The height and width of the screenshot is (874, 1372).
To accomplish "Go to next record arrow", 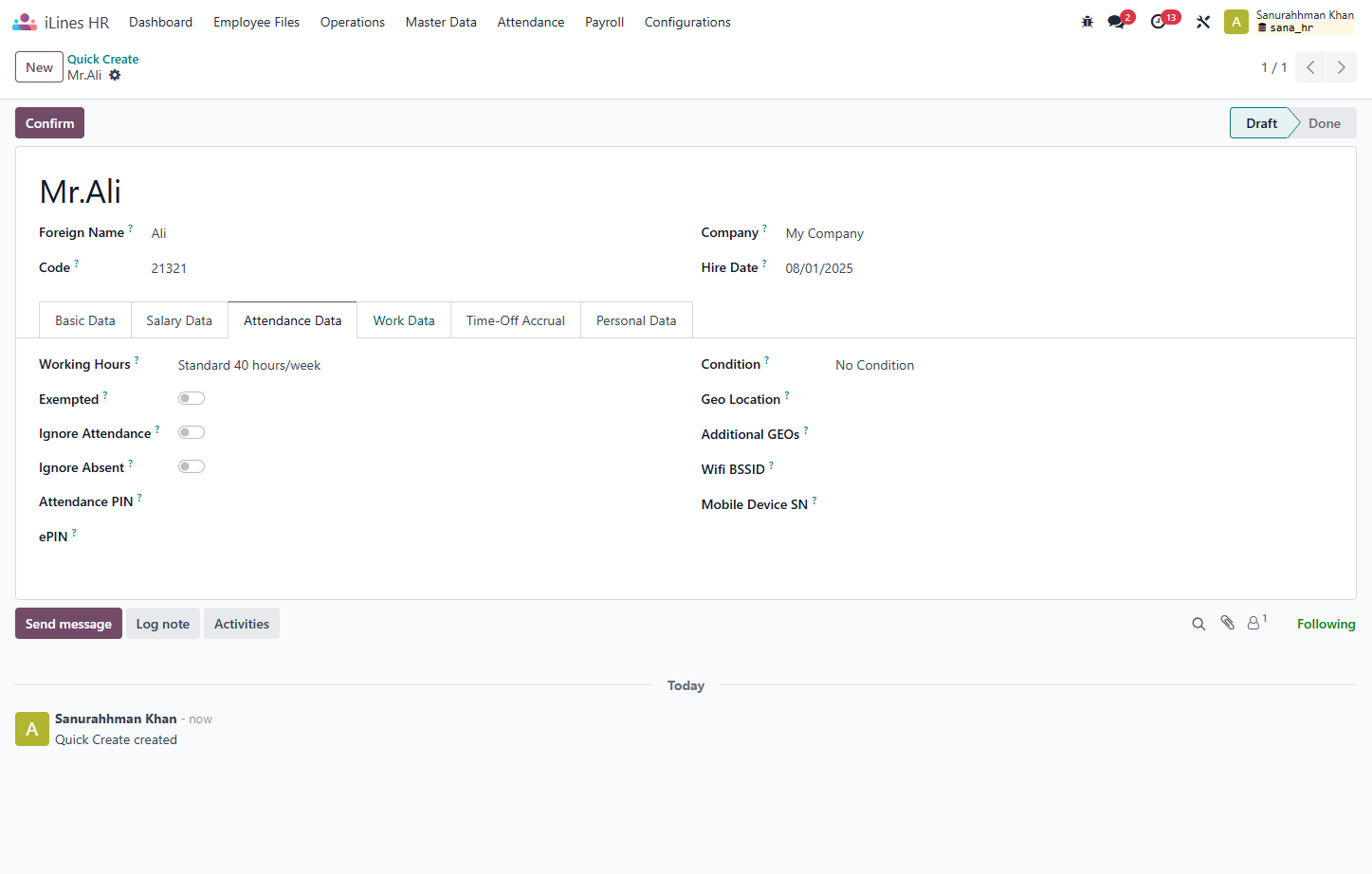I will [1342, 67].
